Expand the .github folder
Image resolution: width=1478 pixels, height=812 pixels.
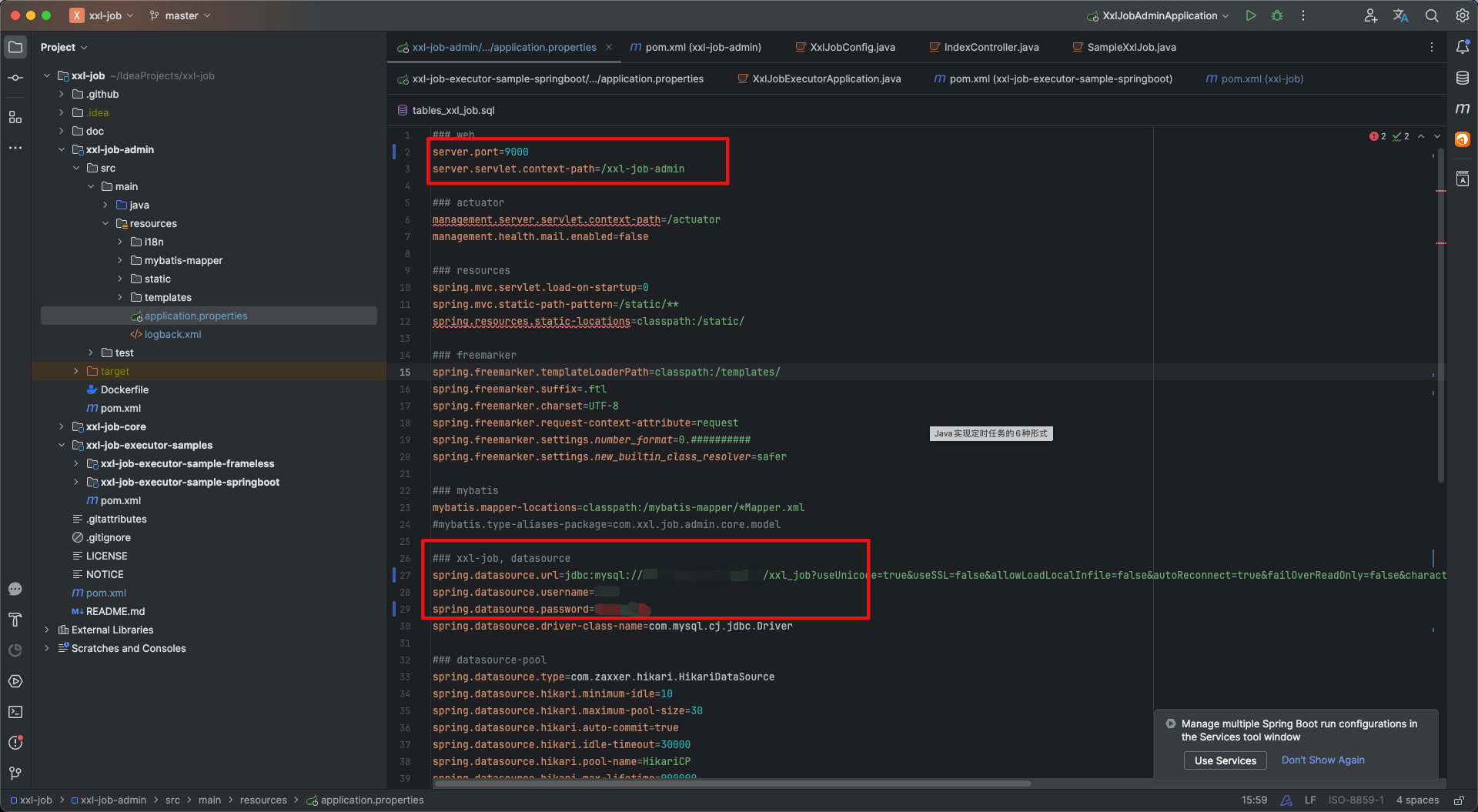[x=62, y=94]
